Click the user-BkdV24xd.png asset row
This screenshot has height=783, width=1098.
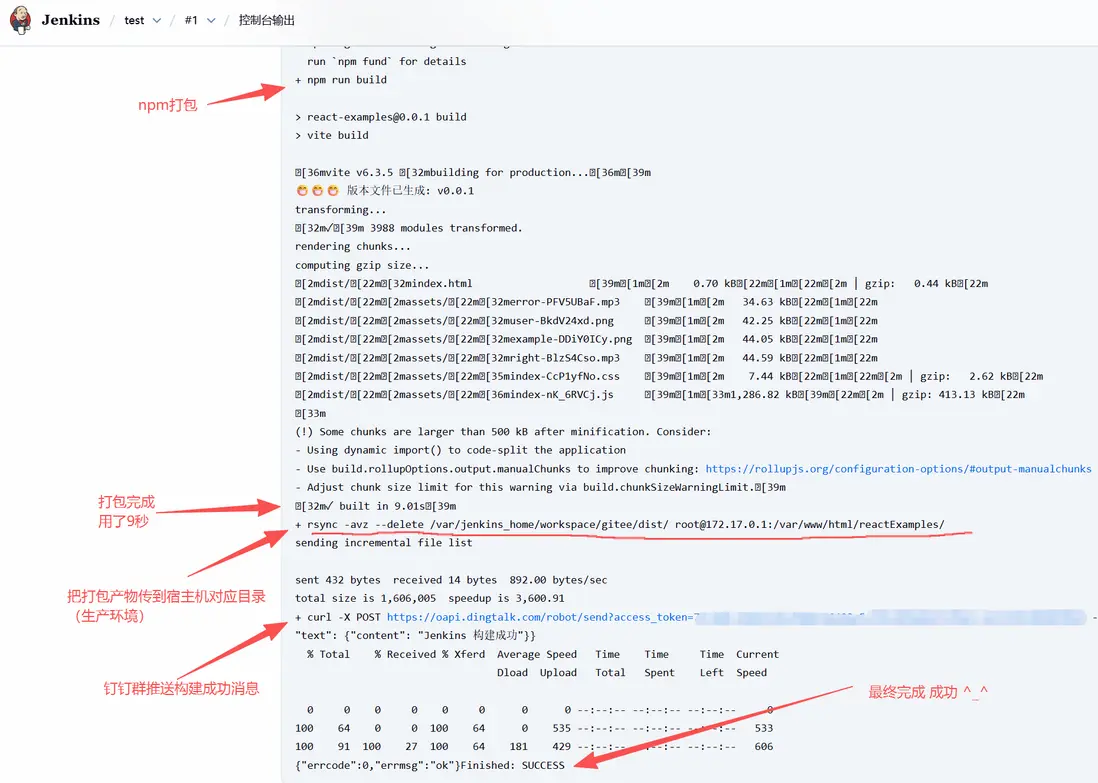point(586,321)
